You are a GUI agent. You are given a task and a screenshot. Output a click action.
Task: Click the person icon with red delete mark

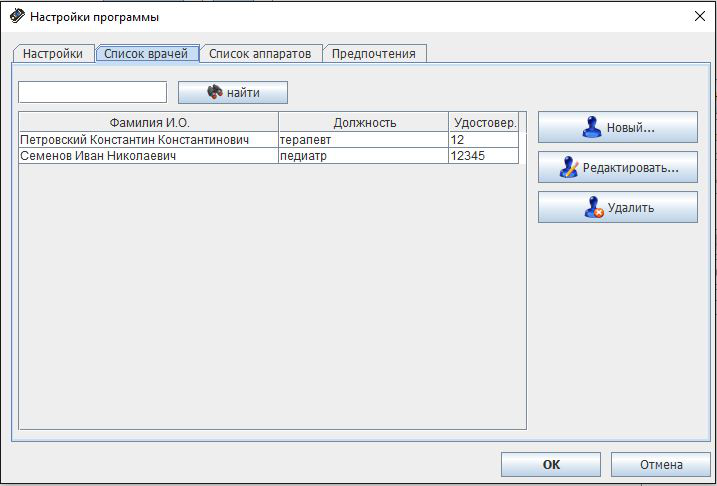click(x=593, y=208)
